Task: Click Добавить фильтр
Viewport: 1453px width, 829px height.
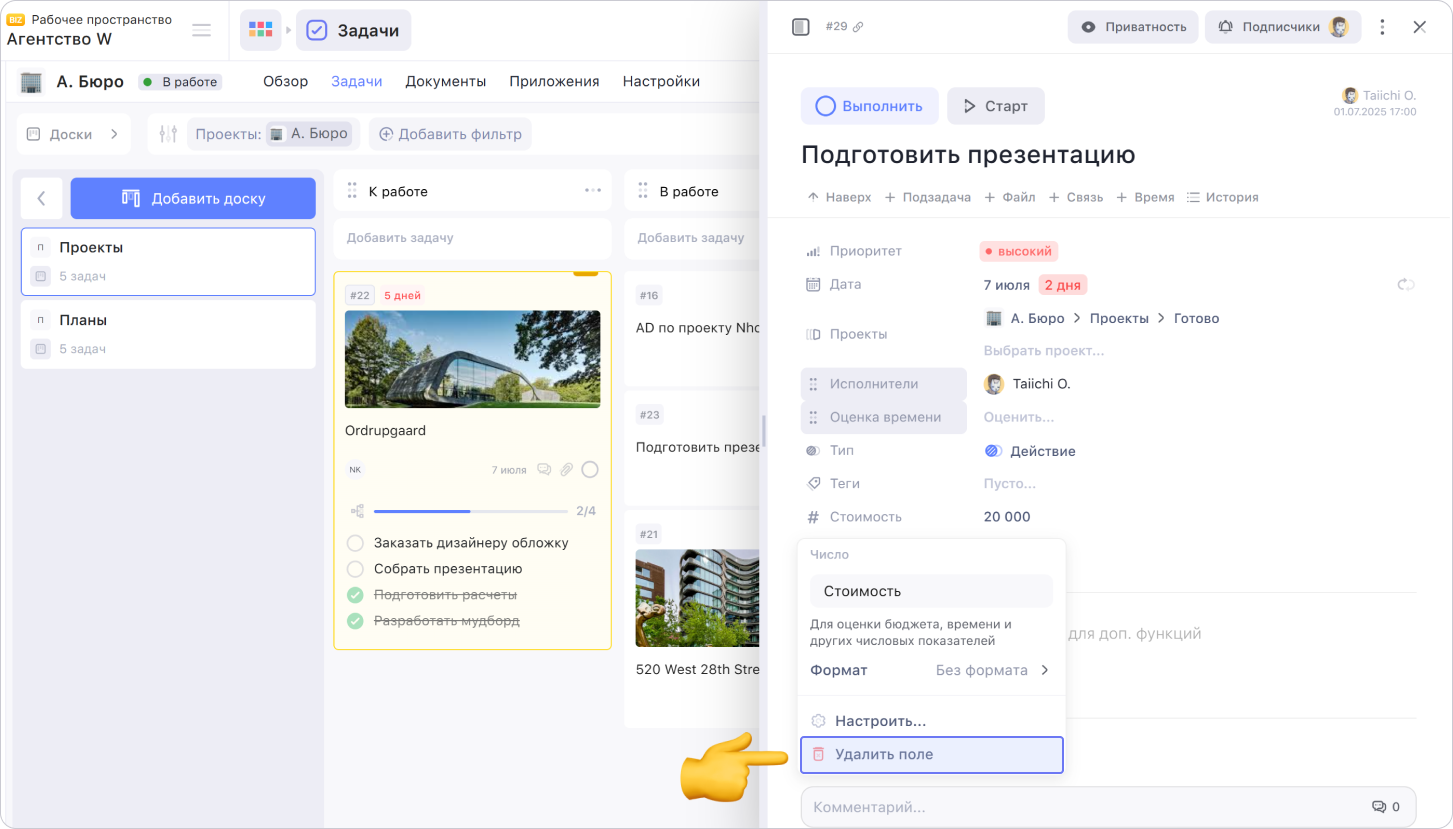Action: pos(450,134)
